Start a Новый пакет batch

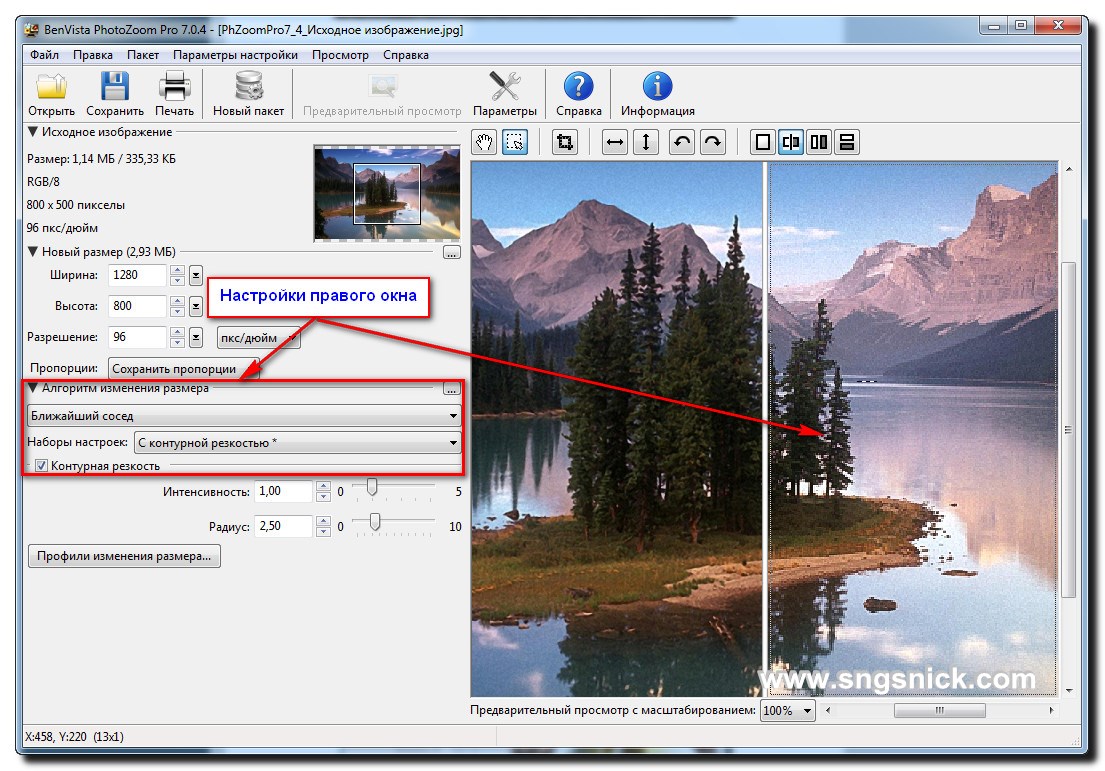coord(248,93)
